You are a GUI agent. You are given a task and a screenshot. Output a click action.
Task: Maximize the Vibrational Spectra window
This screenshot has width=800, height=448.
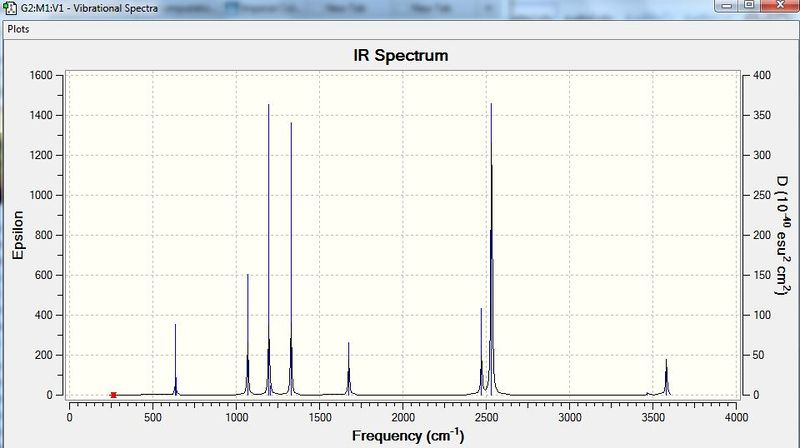pyautogui.click(x=749, y=6)
